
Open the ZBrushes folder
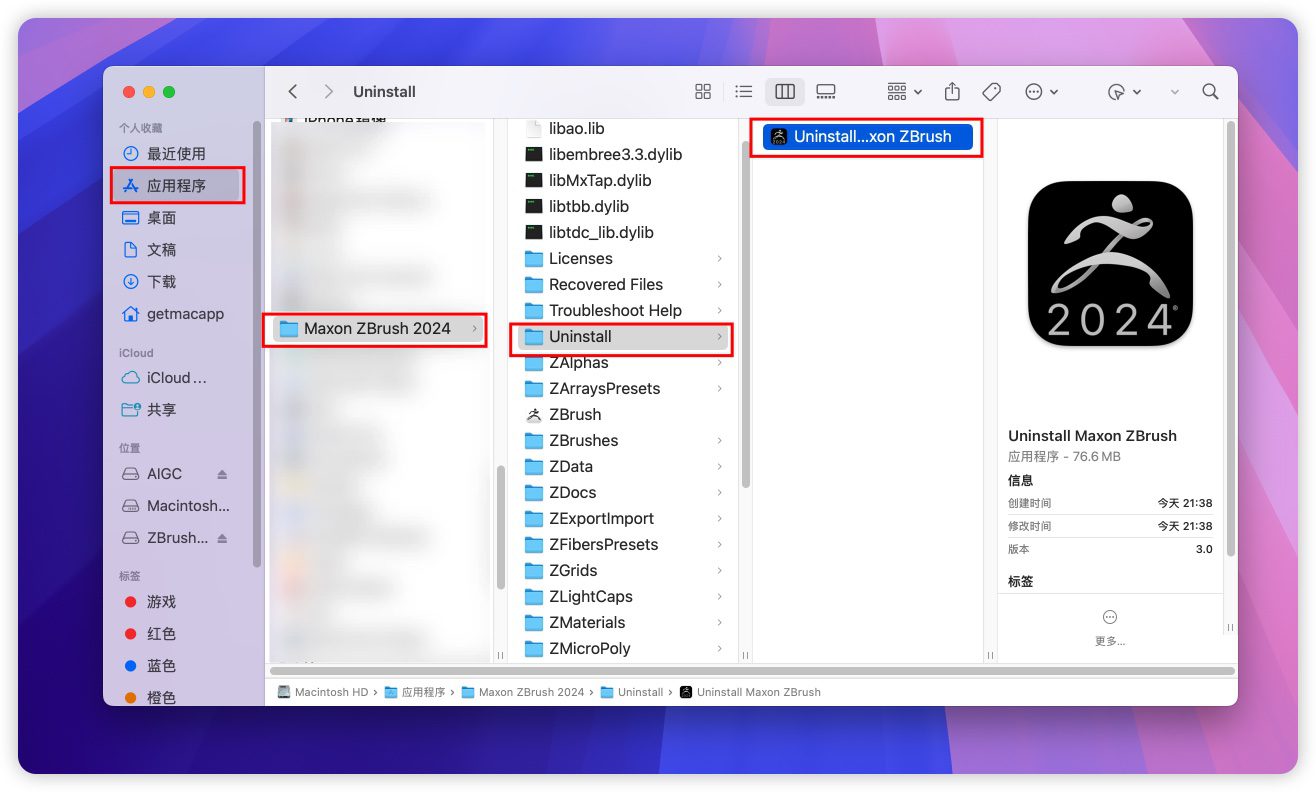pyautogui.click(x=583, y=441)
